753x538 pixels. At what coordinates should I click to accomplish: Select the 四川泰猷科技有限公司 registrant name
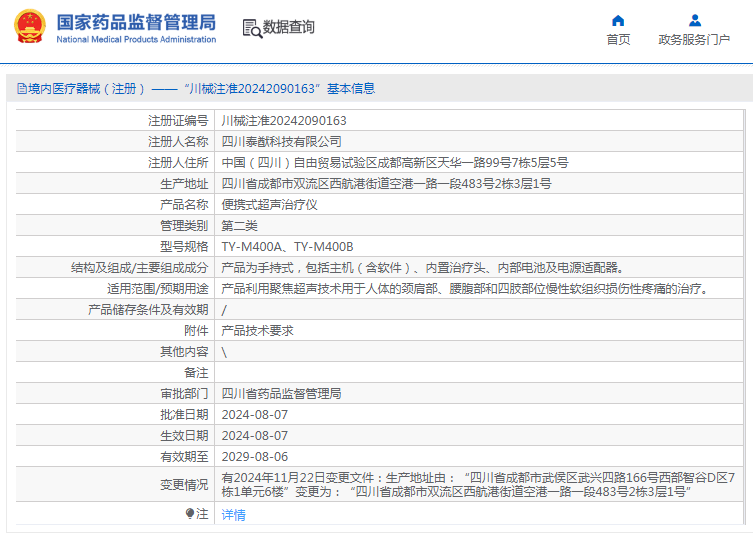click(x=281, y=142)
